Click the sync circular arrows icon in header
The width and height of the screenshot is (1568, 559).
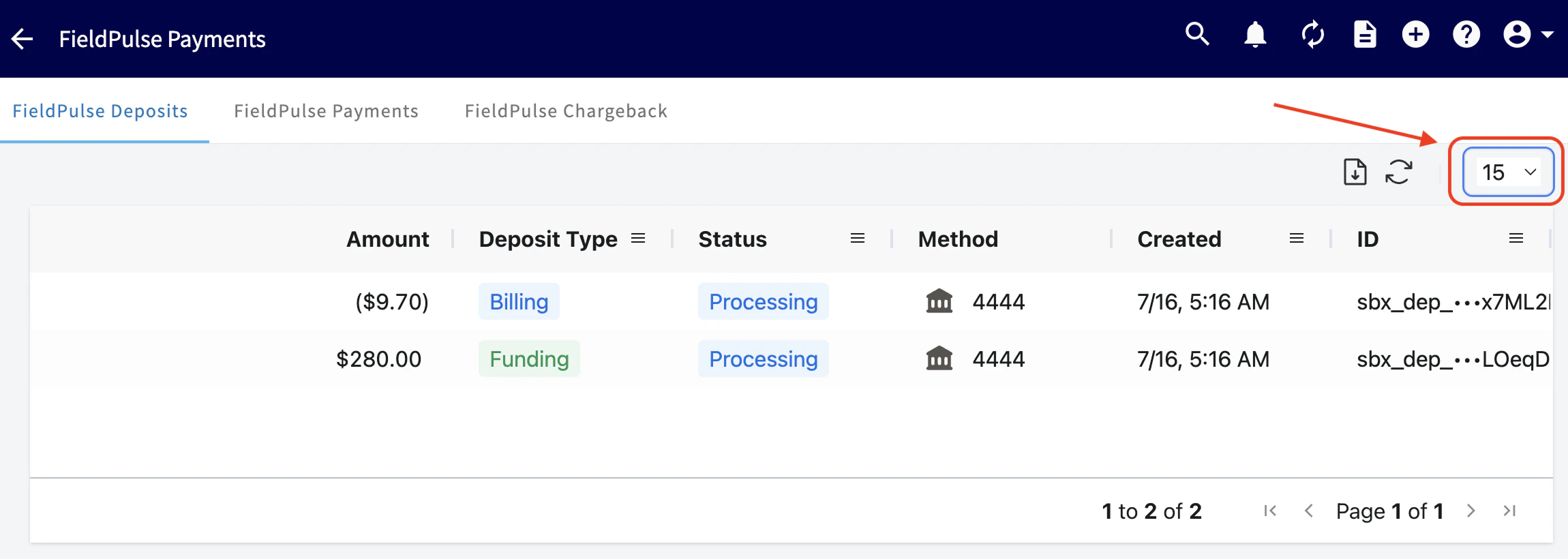[1313, 34]
